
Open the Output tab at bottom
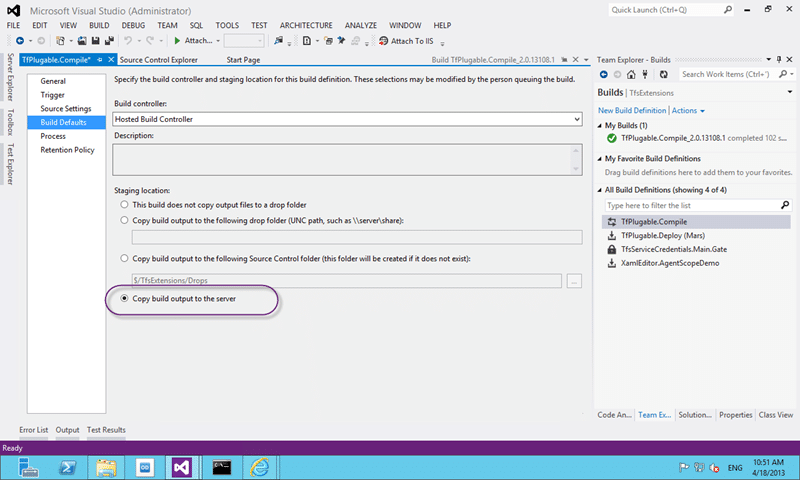(x=67, y=430)
